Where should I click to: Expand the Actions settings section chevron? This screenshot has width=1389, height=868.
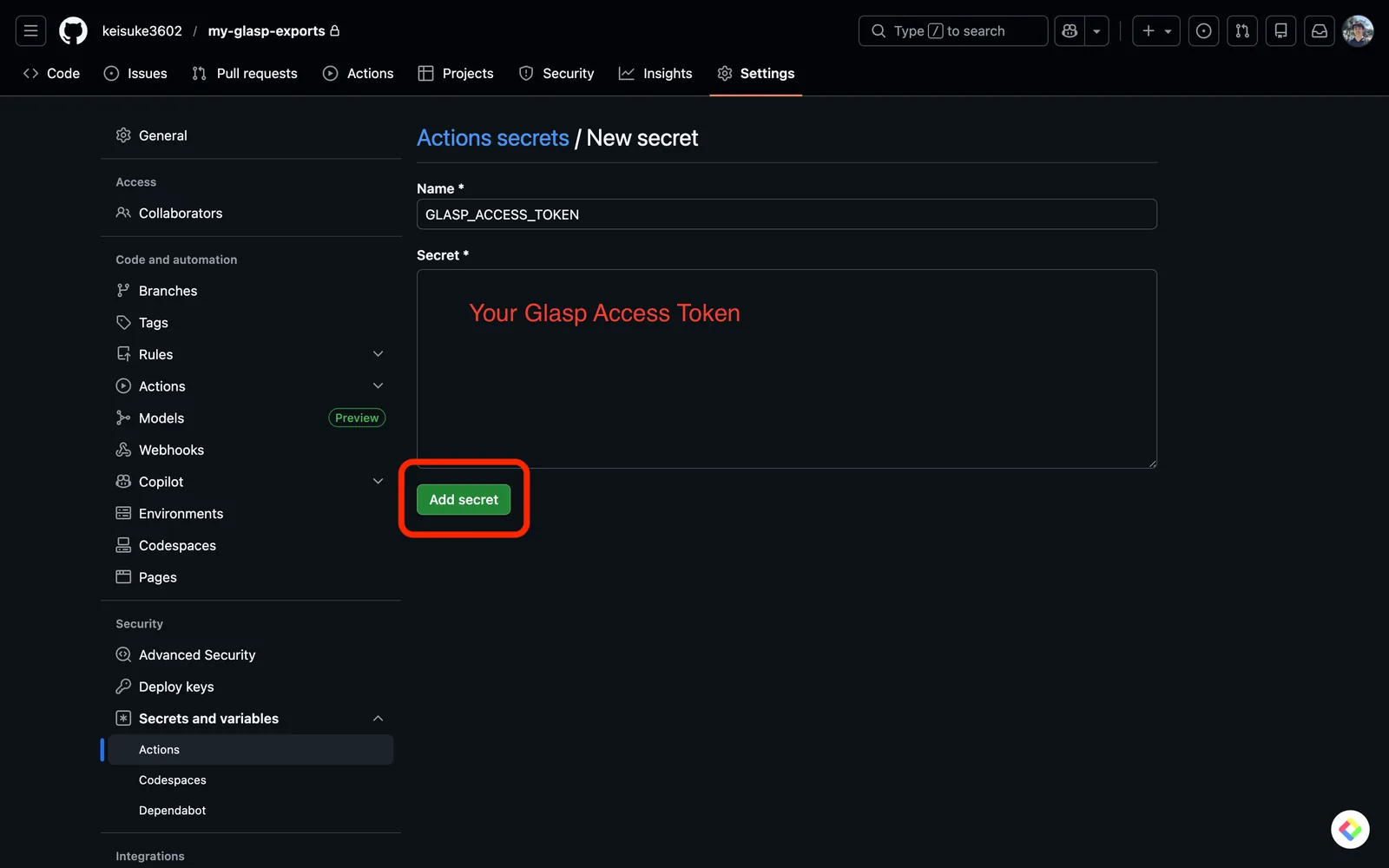378,386
